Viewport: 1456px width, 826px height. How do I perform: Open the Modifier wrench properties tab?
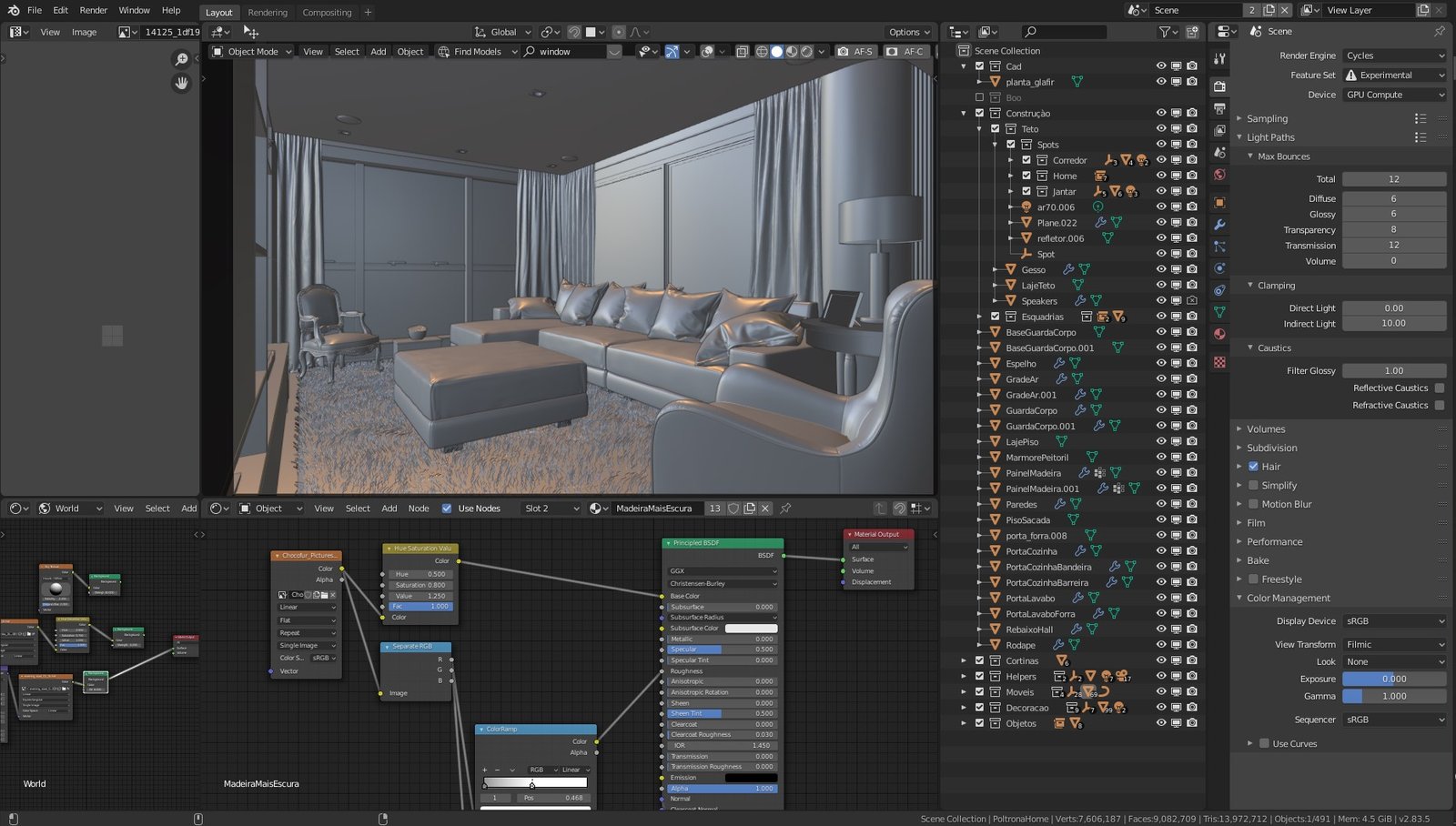1219,225
